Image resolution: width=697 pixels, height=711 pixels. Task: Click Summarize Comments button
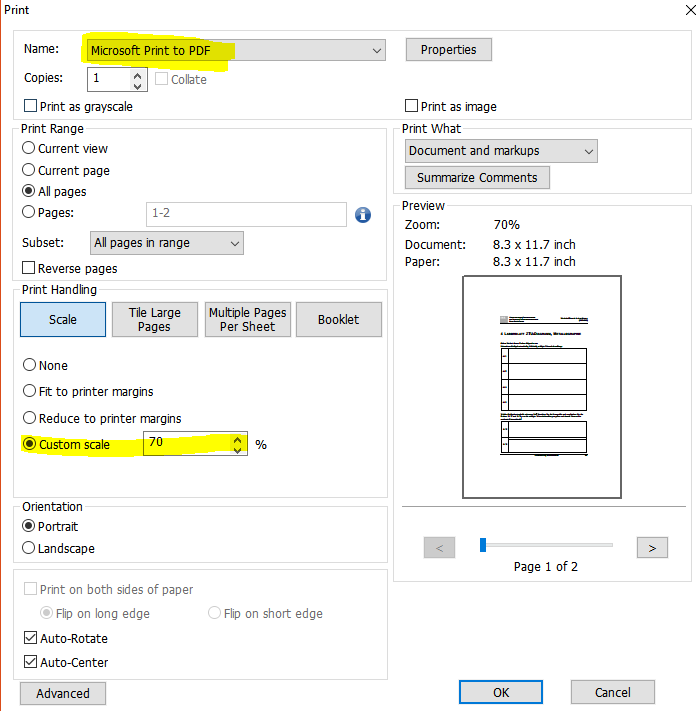[x=477, y=177]
